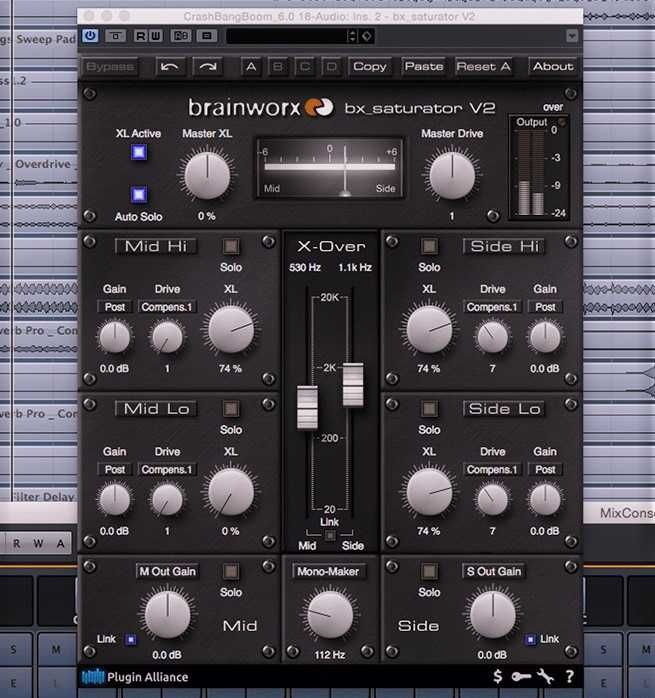The width and height of the screenshot is (655, 698).
Task: Click the Mono-Maker label box
Action: [x=328, y=571]
